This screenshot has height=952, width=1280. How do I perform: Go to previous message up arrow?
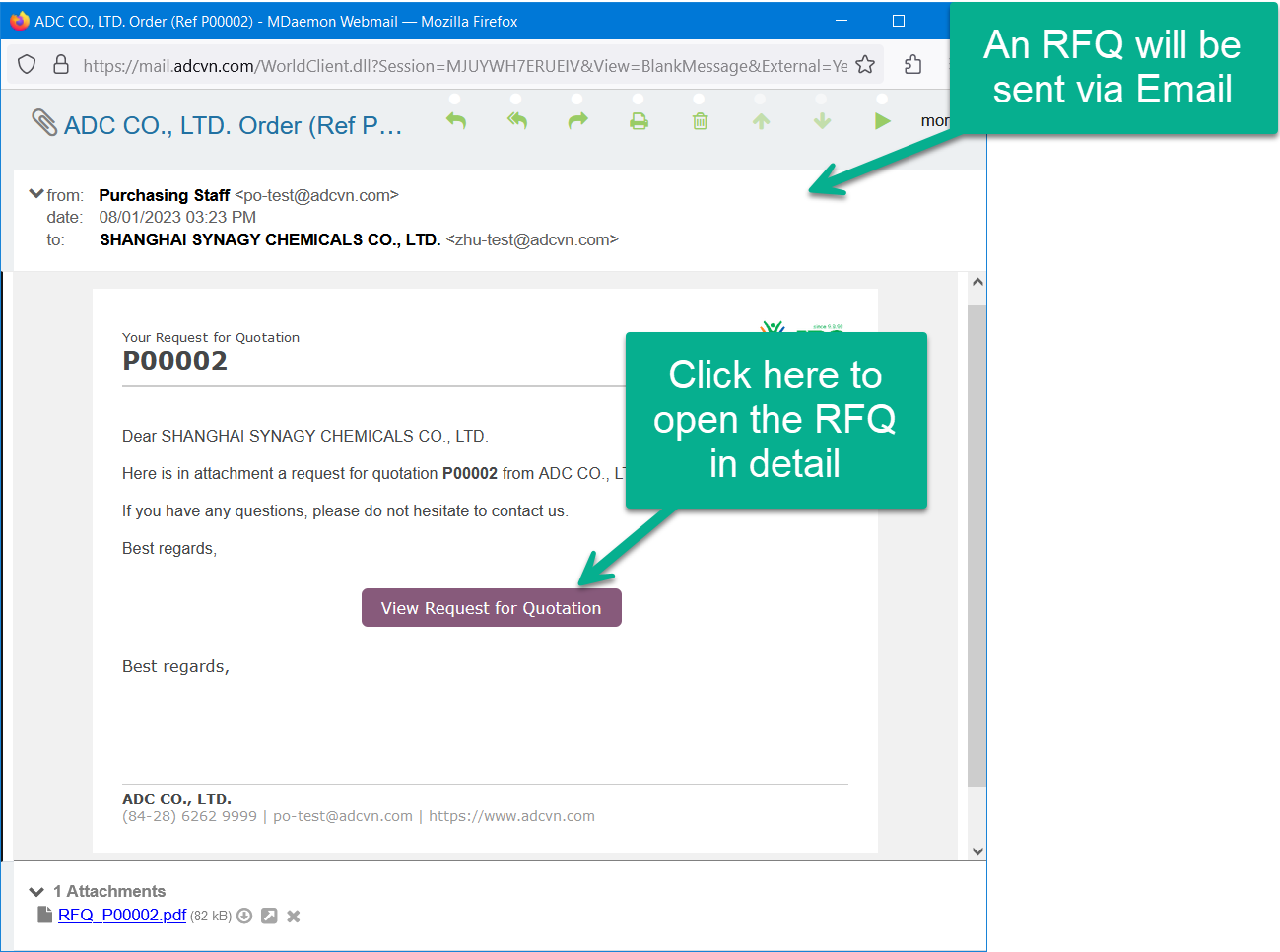[x=761, y=121]
